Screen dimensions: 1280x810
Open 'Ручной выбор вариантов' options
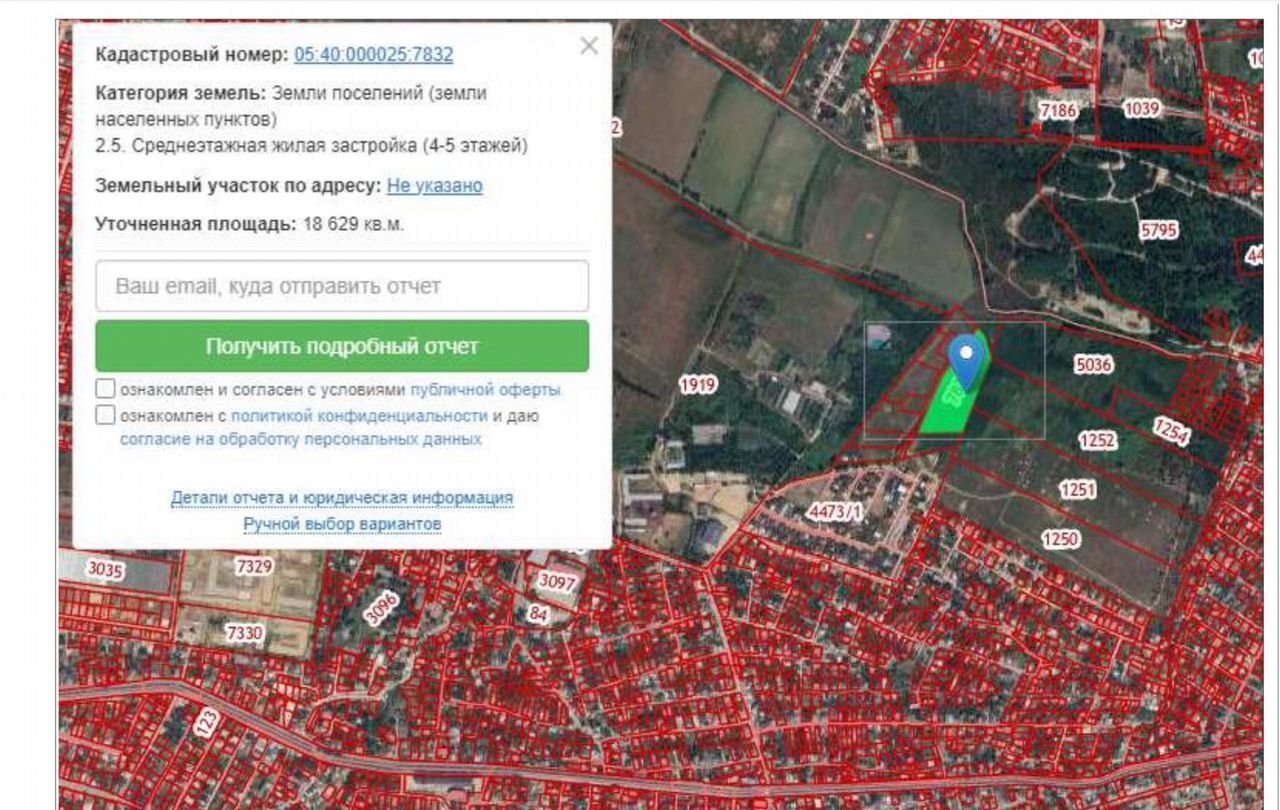(342, 524)
